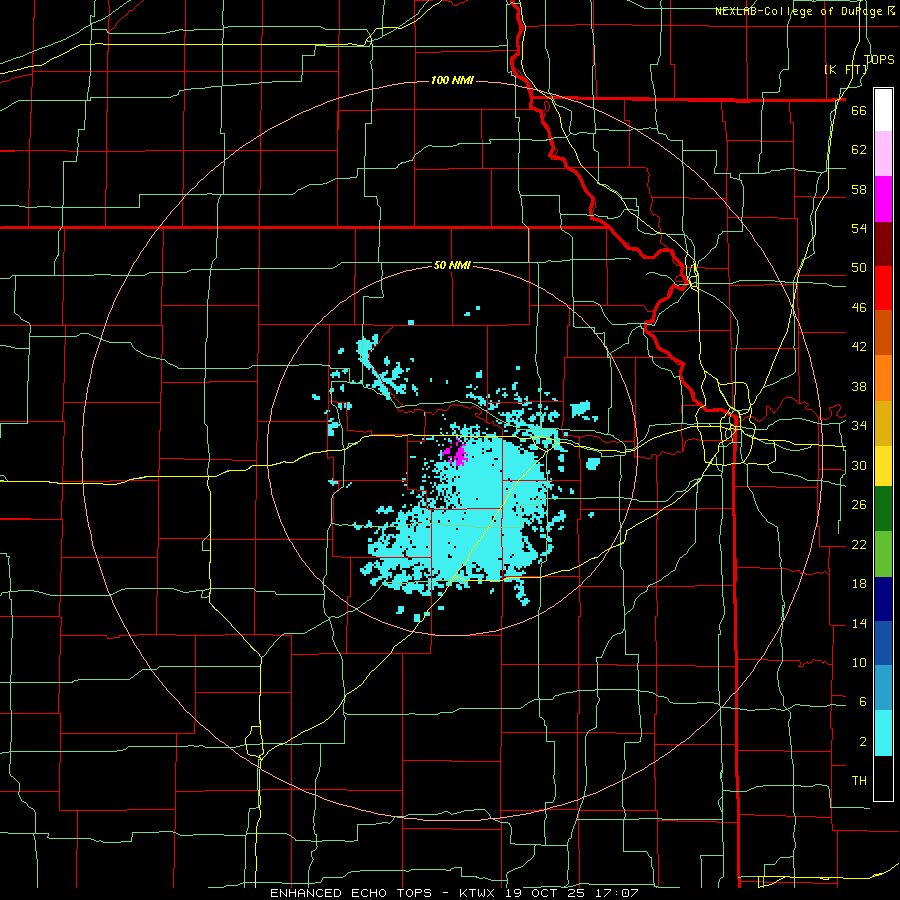Click the gold legend swatch

pos(883,422)
